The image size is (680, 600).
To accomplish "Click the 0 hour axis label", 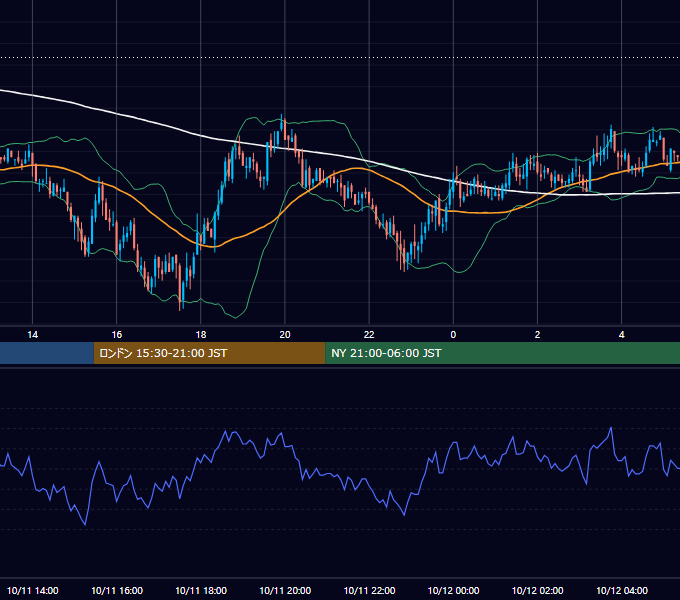I will click(453, 335).
